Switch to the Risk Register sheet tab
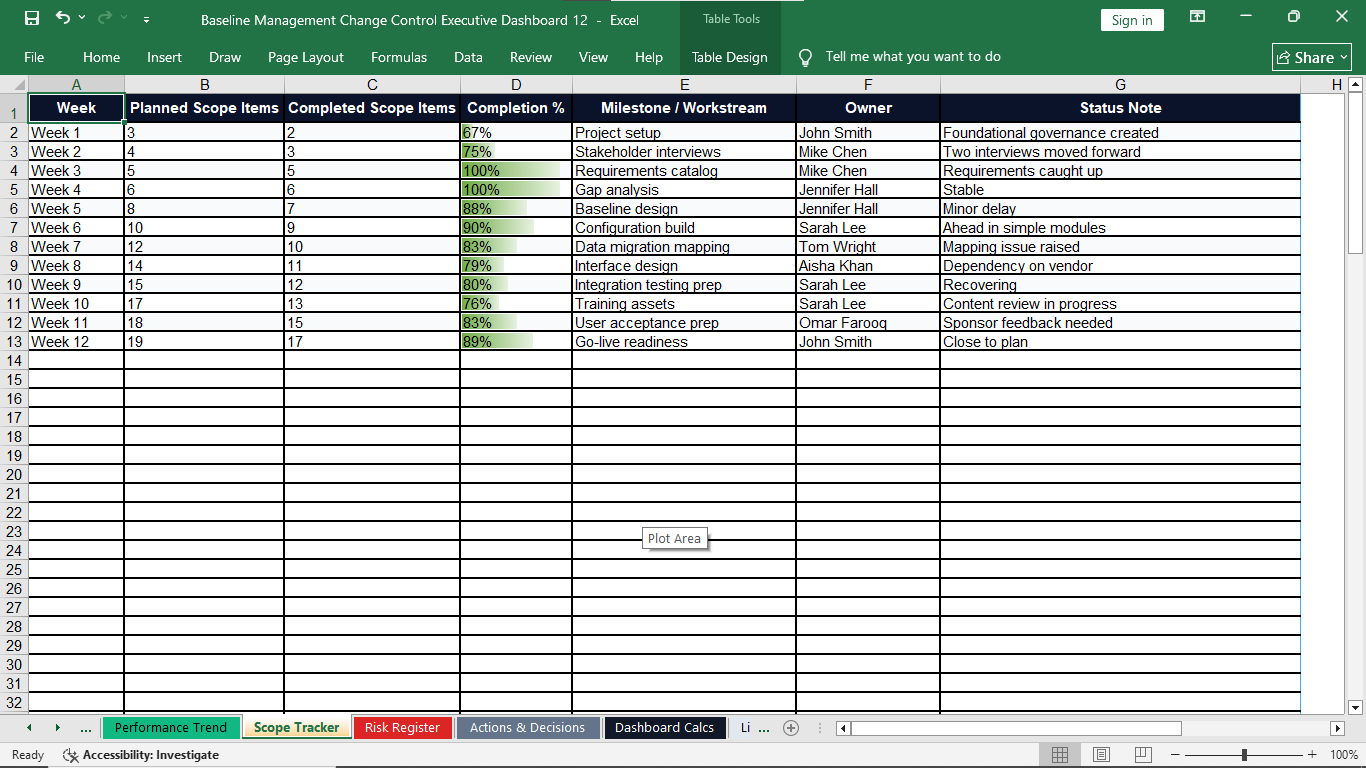This screenshot has height=768, width=1366. pyautogui.click(x=402, y=728)
